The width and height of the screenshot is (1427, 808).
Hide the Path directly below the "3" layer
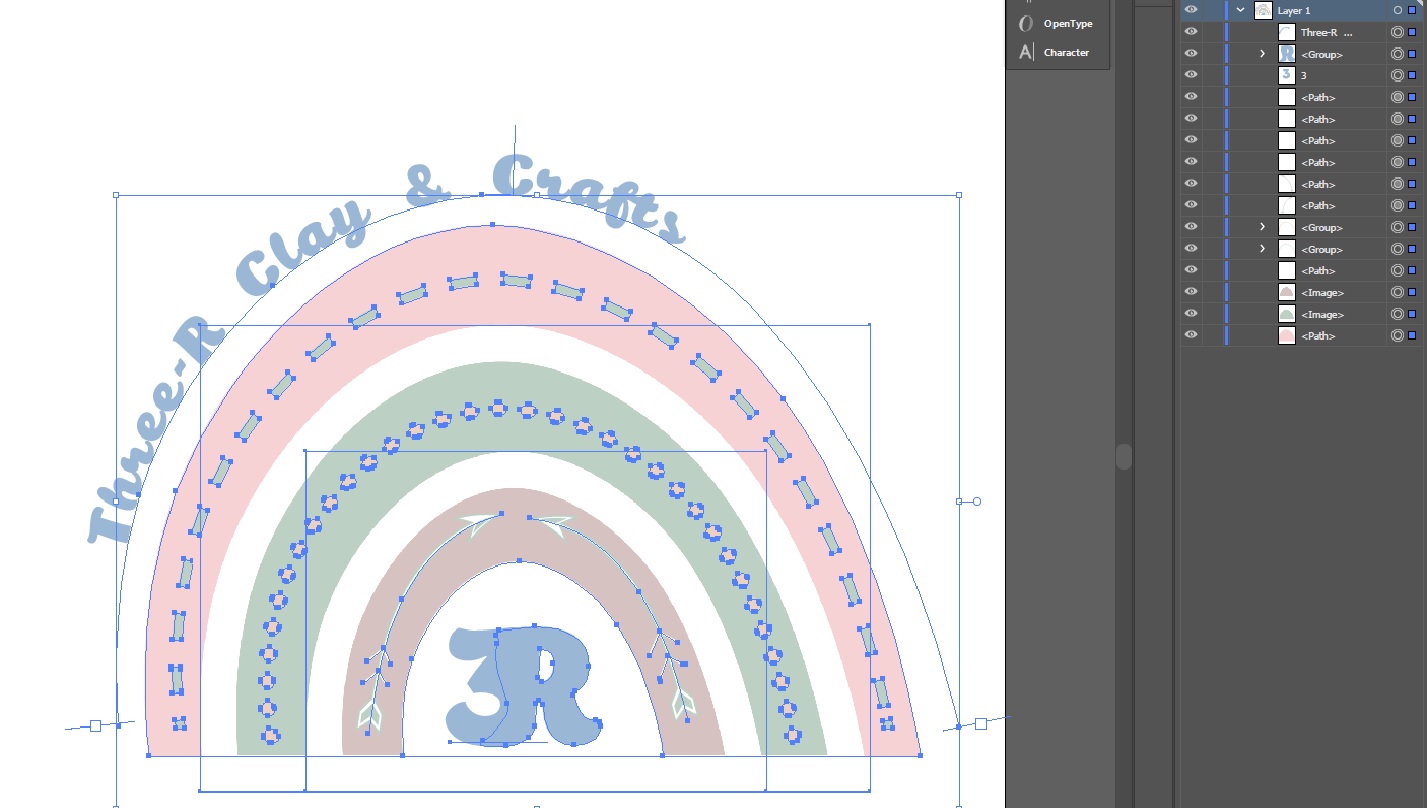click(1190, 97)
